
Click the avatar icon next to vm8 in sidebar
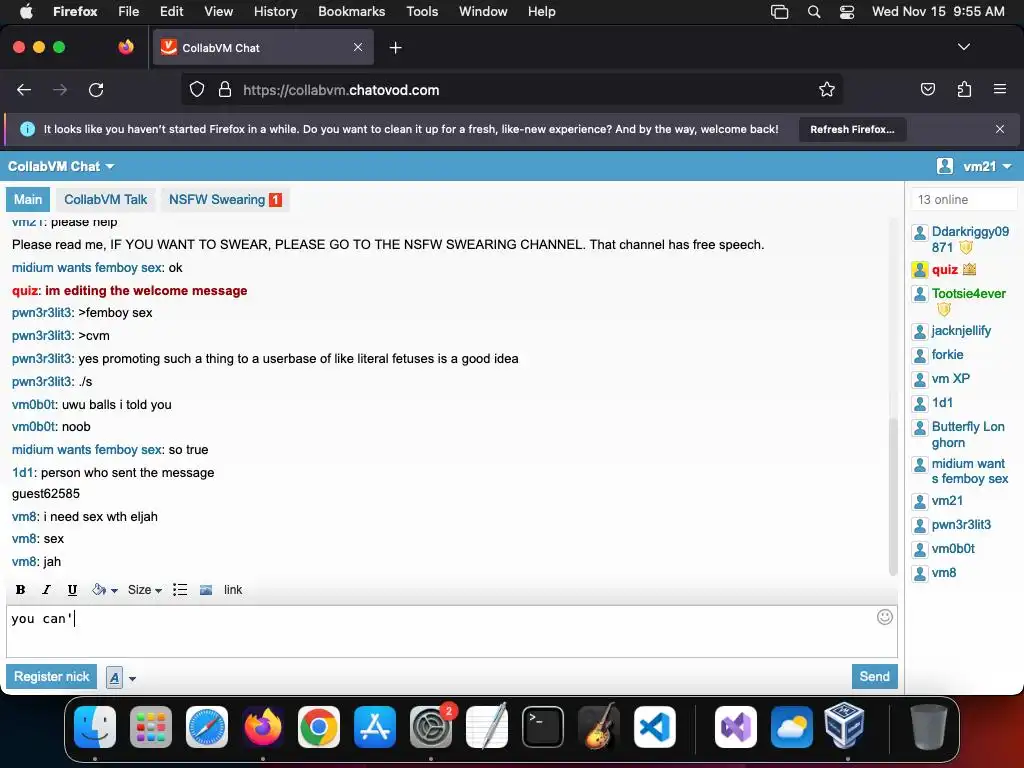tap(920, 573)
